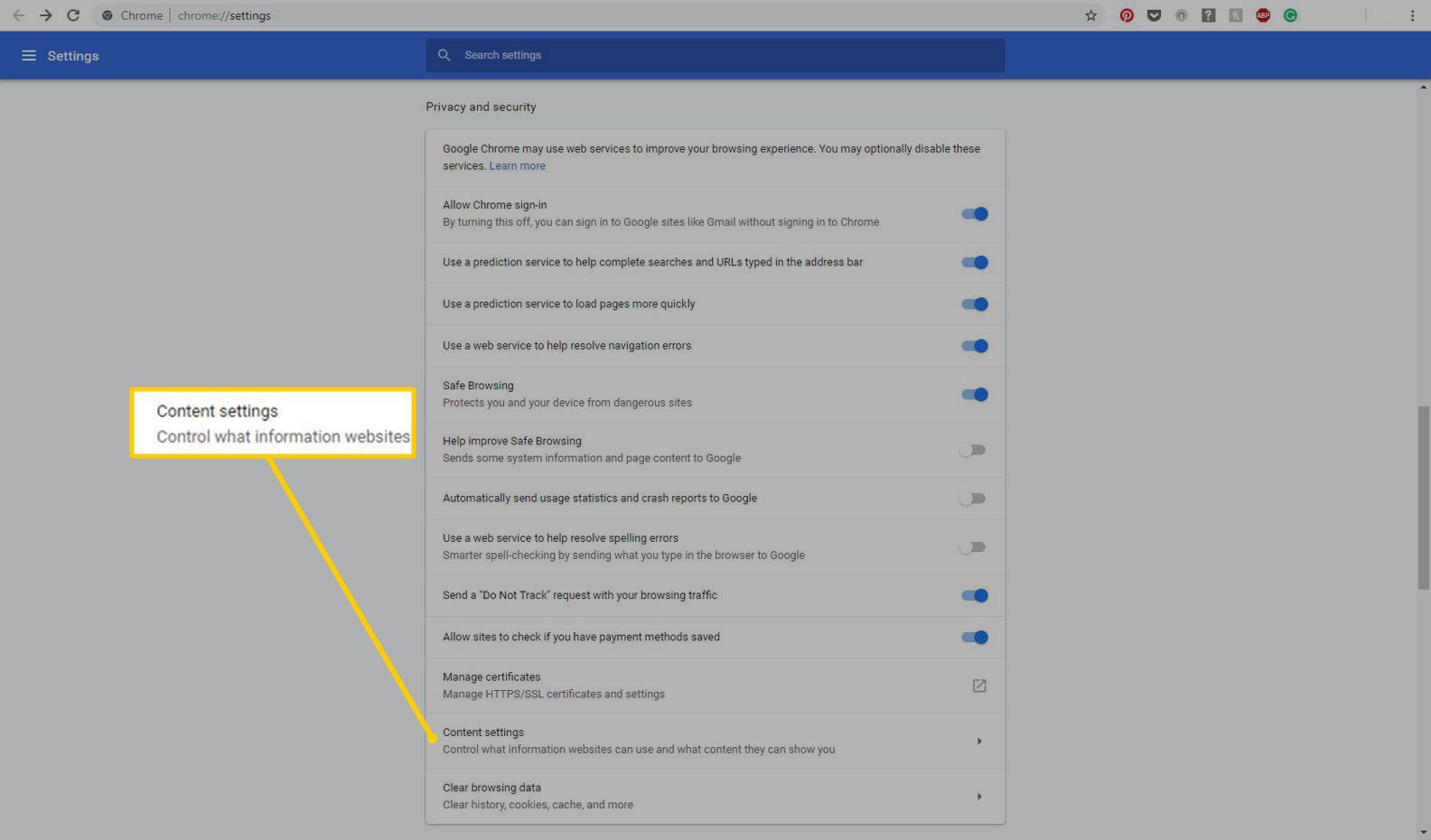The width and height of the screenshot is (1431, 840).
Task: Switch off Safe Browsing
Action: (975, 395)
